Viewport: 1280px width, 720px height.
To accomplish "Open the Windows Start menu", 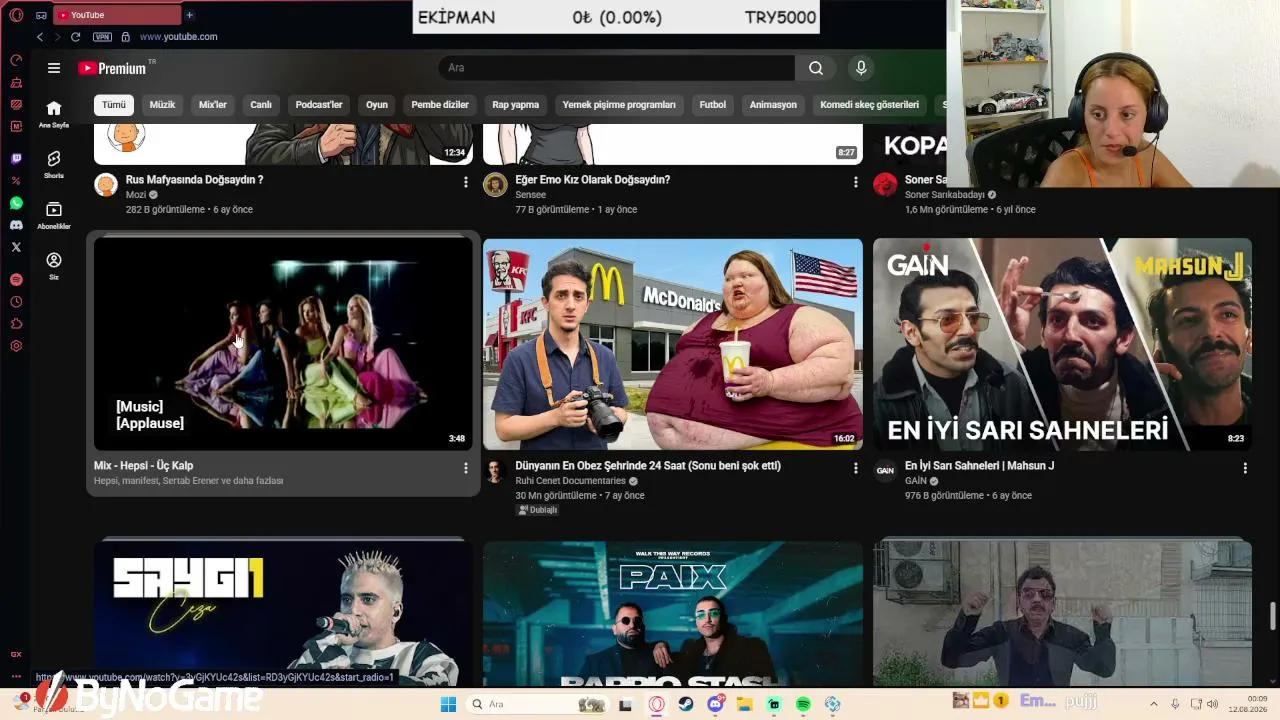I will point(448,704).
